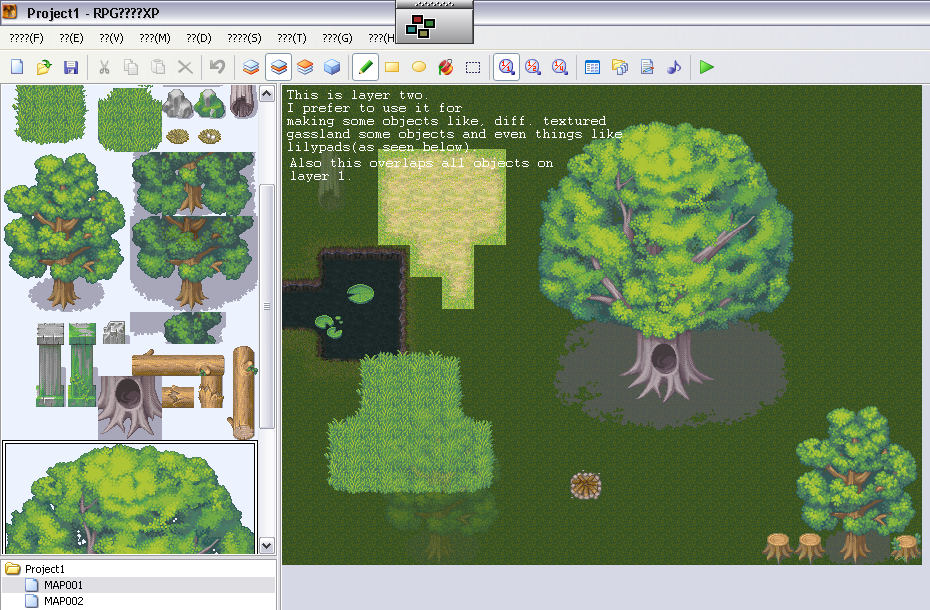Image resolution: width=930 pixels, height=610 pixels.
Task: Start playtest with the green play button
Action: click(x=707, y=67)
